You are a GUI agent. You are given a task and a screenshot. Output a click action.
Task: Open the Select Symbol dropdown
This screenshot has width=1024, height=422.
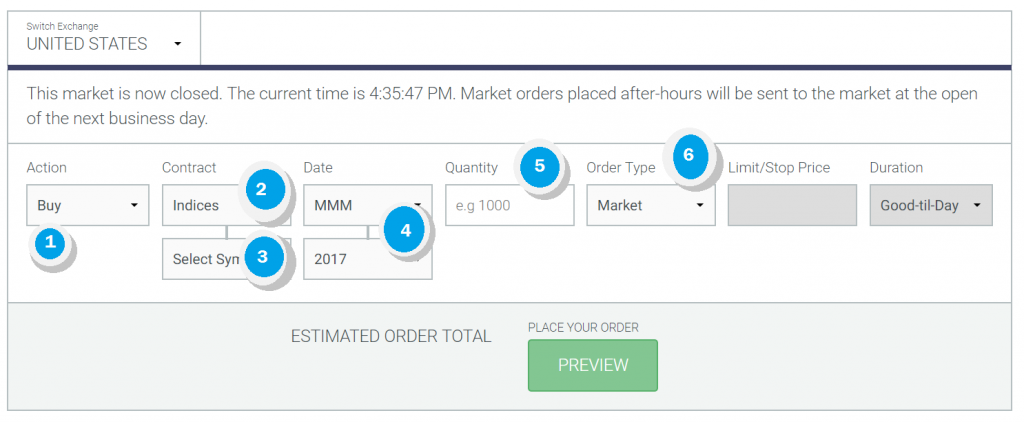[226, 259]
